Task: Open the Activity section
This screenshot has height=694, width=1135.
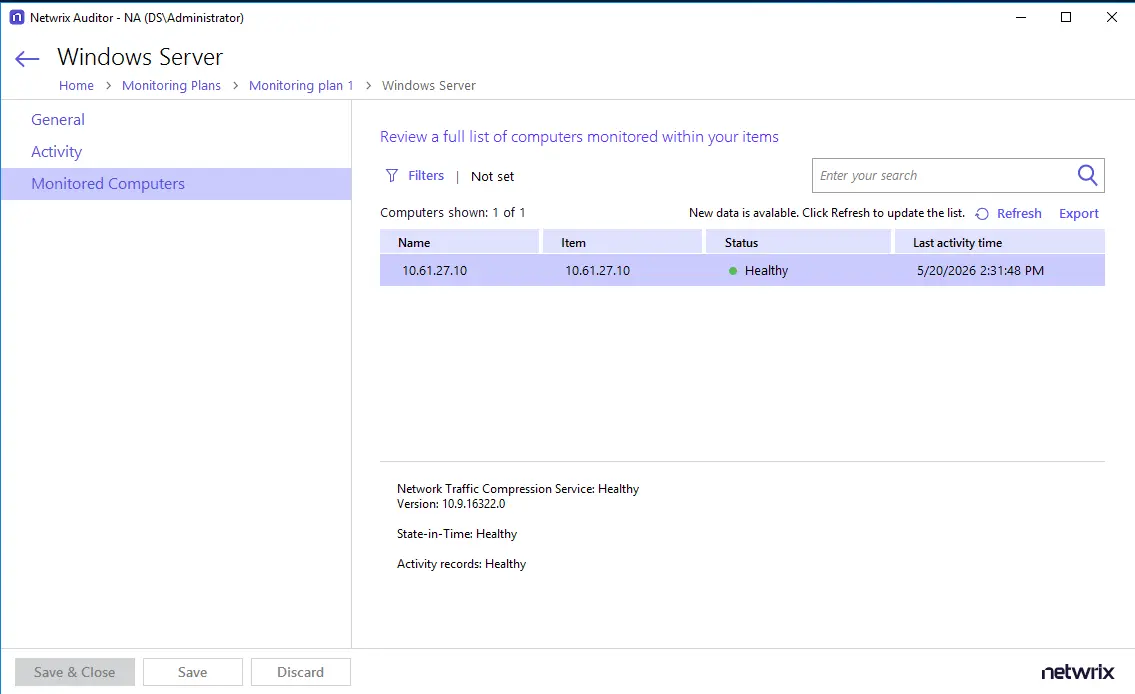Action: click(x=56, y=152)
